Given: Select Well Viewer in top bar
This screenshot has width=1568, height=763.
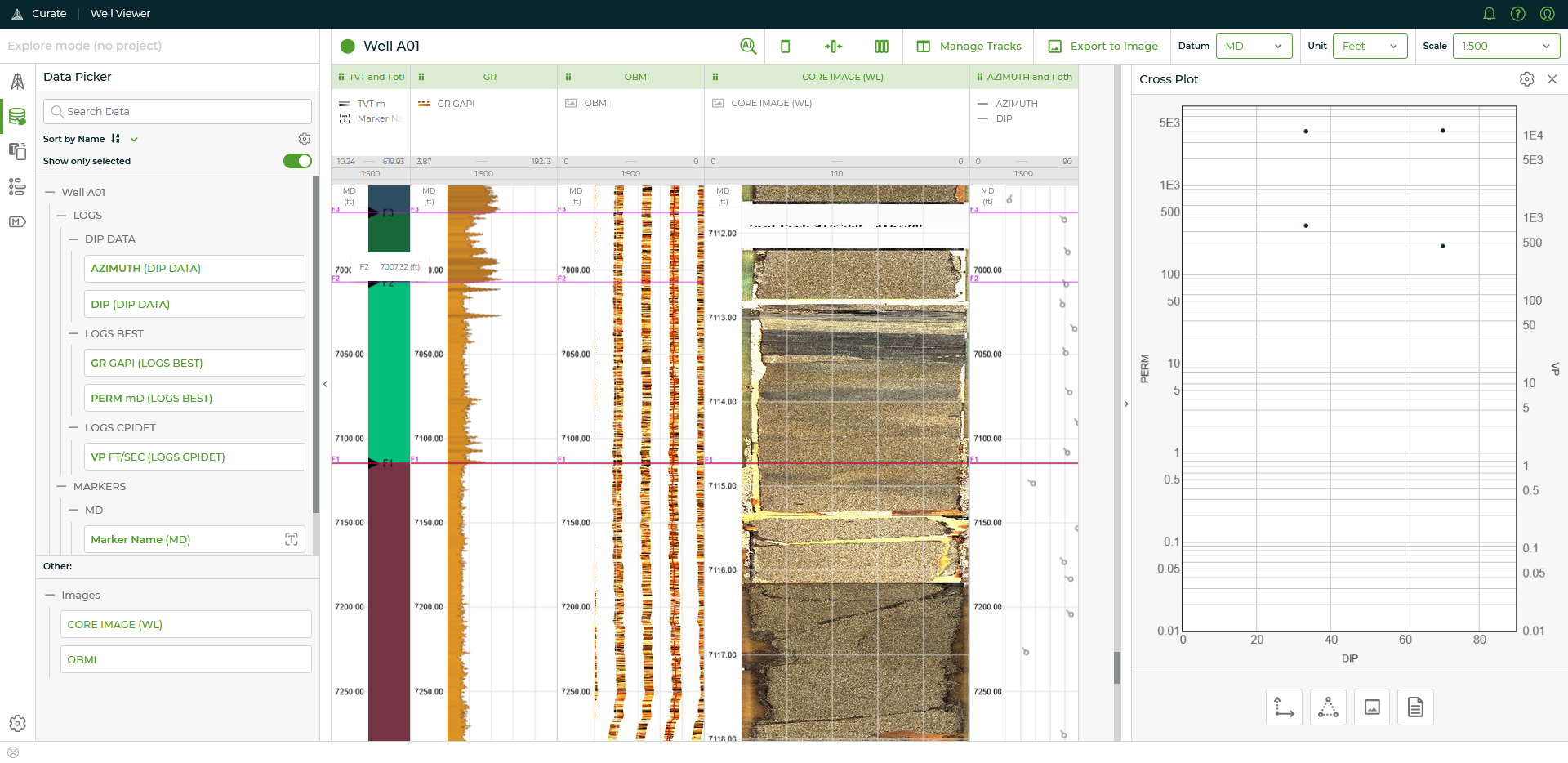Looking at the screenshot, I should pos(120,14).
